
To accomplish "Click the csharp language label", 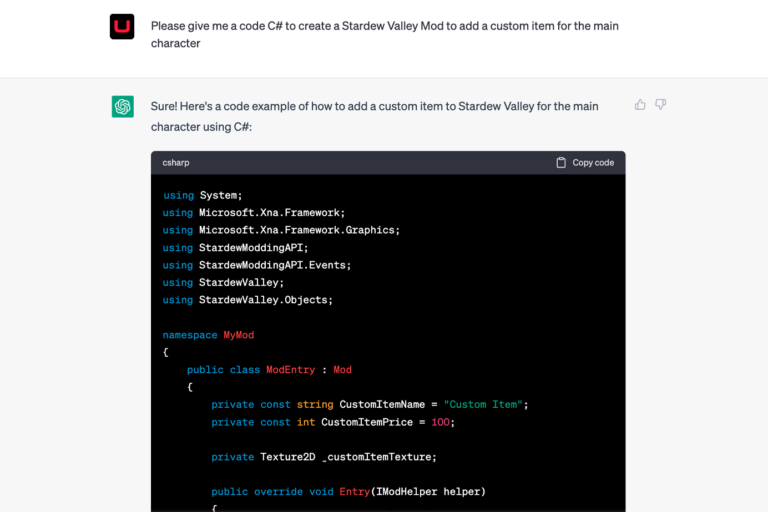I will (176, 163).
